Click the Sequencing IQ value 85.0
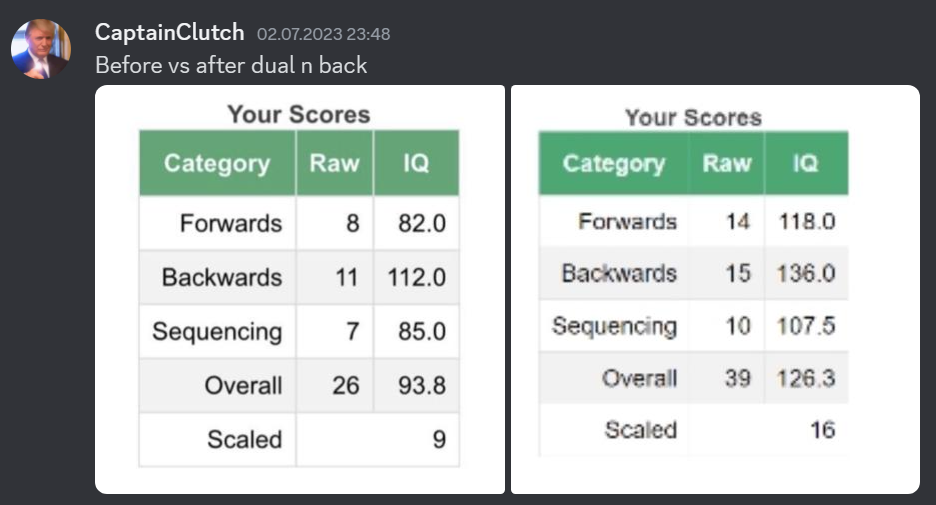936x505 pixels. pyautogui.click(x=422, y=331)
